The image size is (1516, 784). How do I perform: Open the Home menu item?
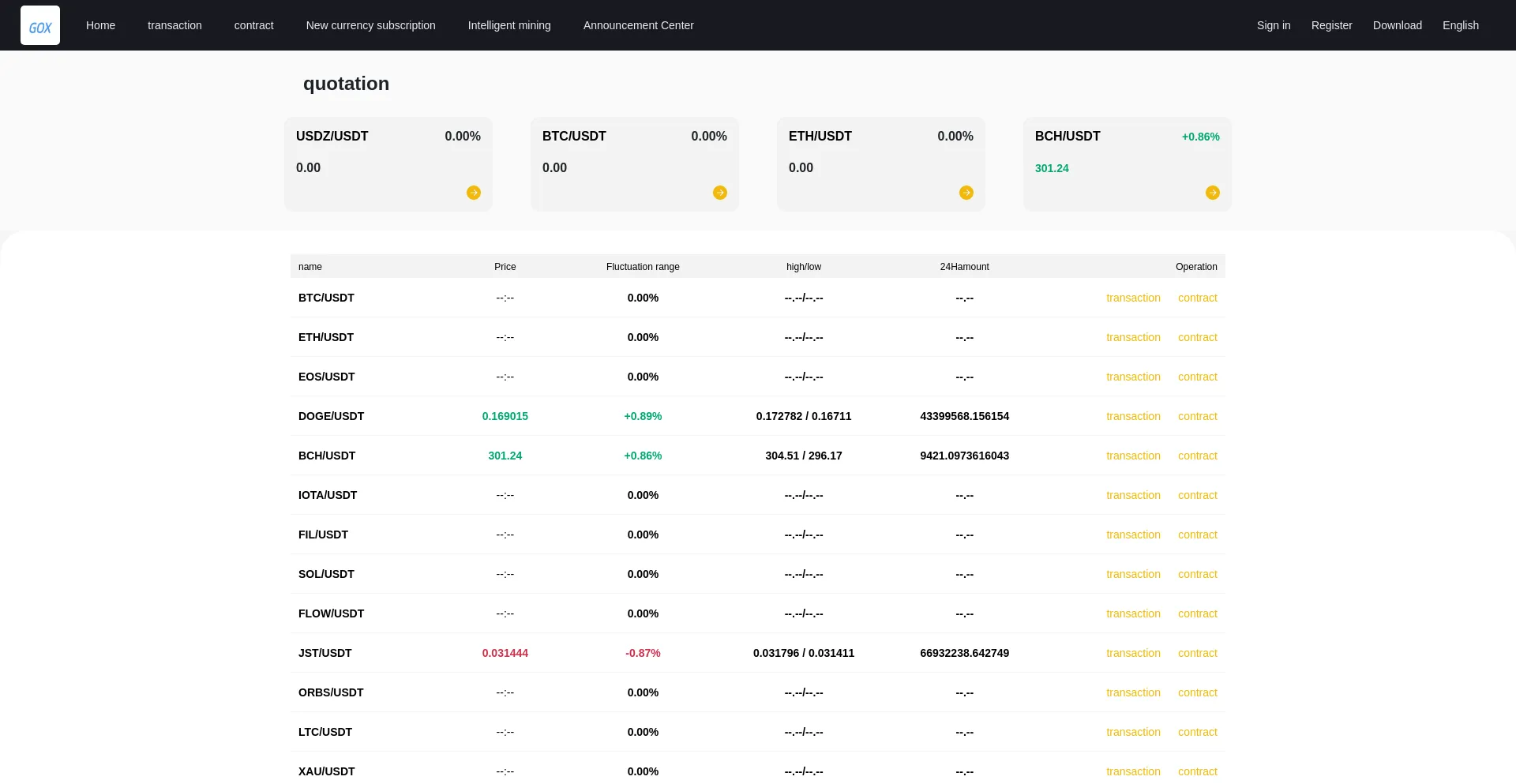100,25
